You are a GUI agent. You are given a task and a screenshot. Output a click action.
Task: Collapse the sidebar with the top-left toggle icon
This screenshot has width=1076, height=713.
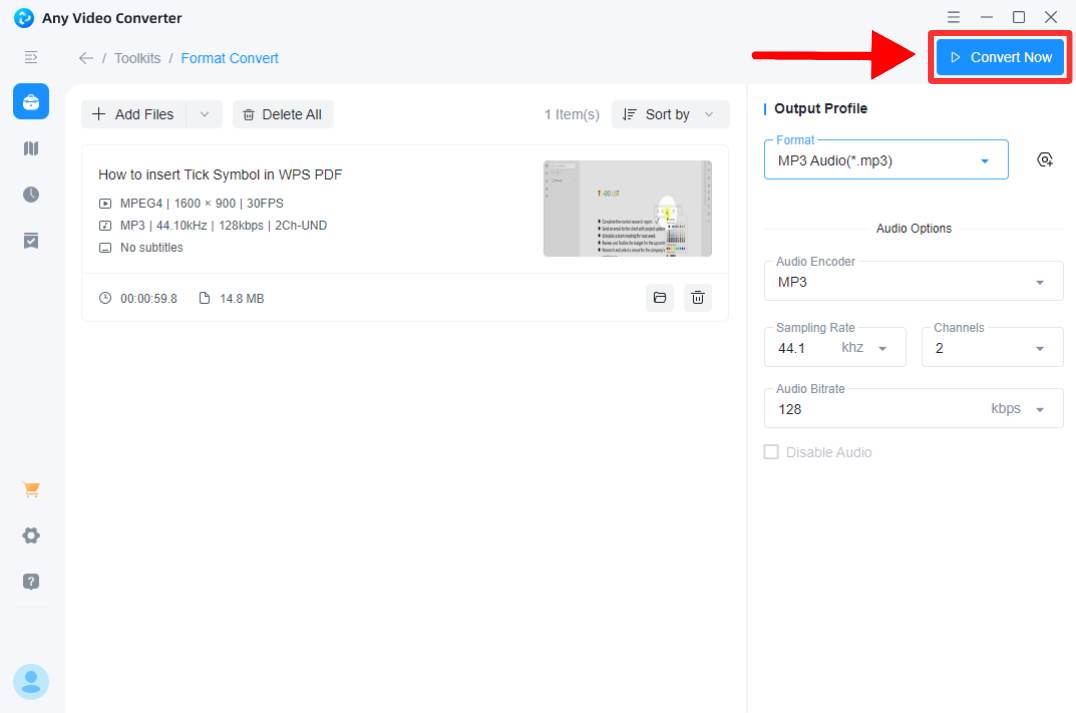pyautogui.click(x=31, y=57)
